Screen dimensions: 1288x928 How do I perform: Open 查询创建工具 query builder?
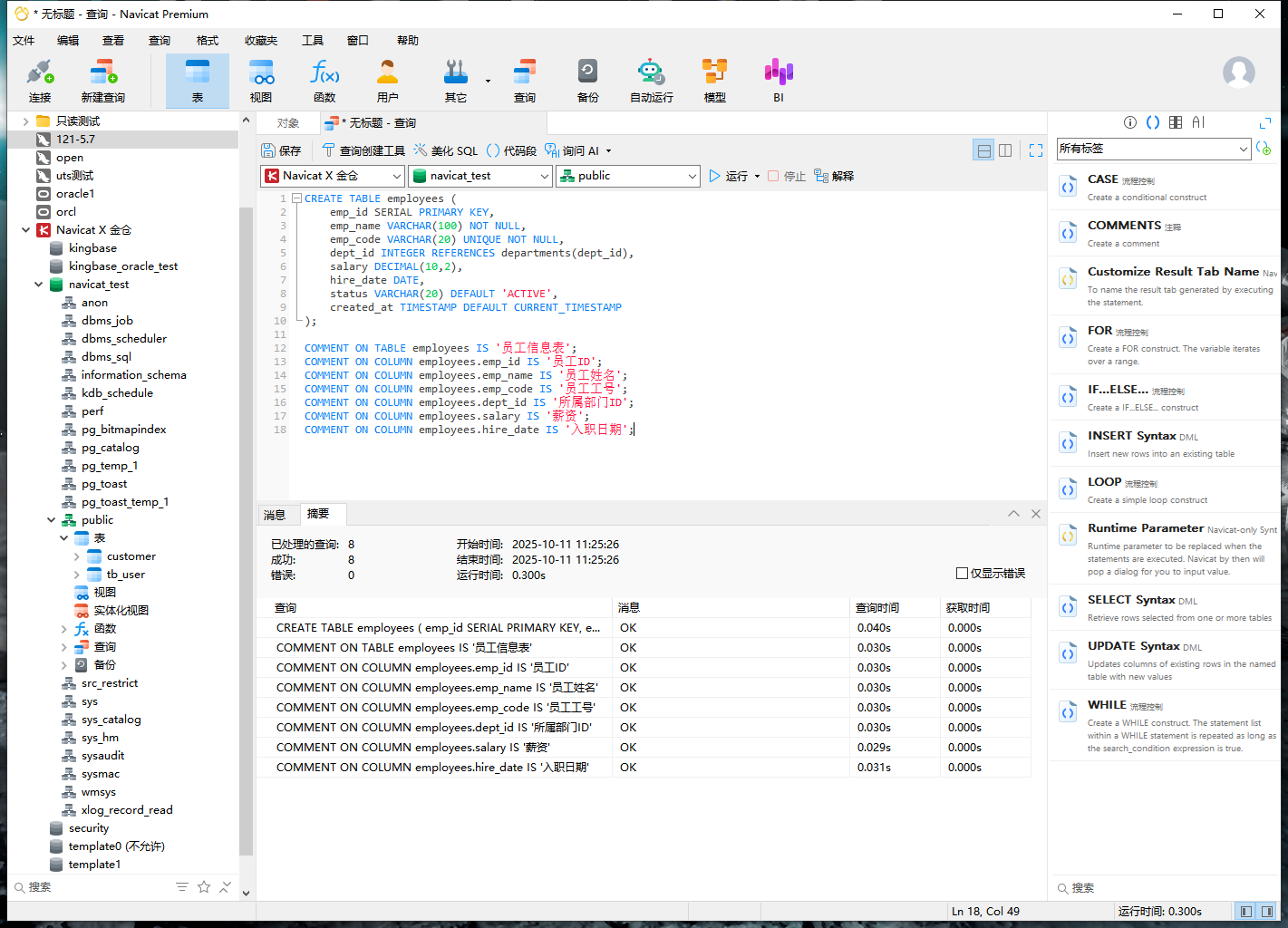pyautogui.click(x=363, y=150)
